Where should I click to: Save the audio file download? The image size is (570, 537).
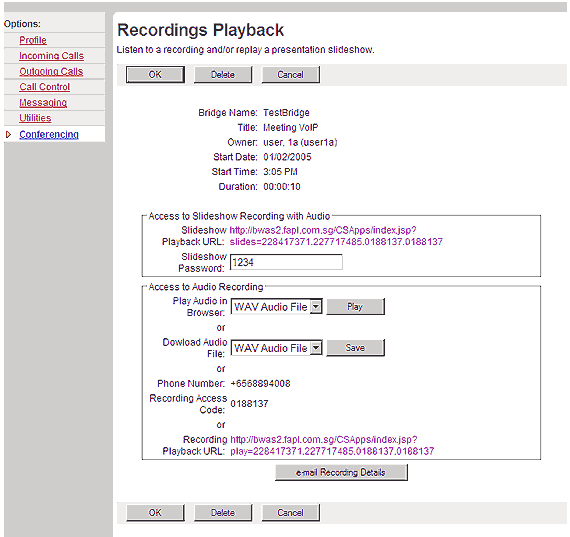tap(355, 348)
